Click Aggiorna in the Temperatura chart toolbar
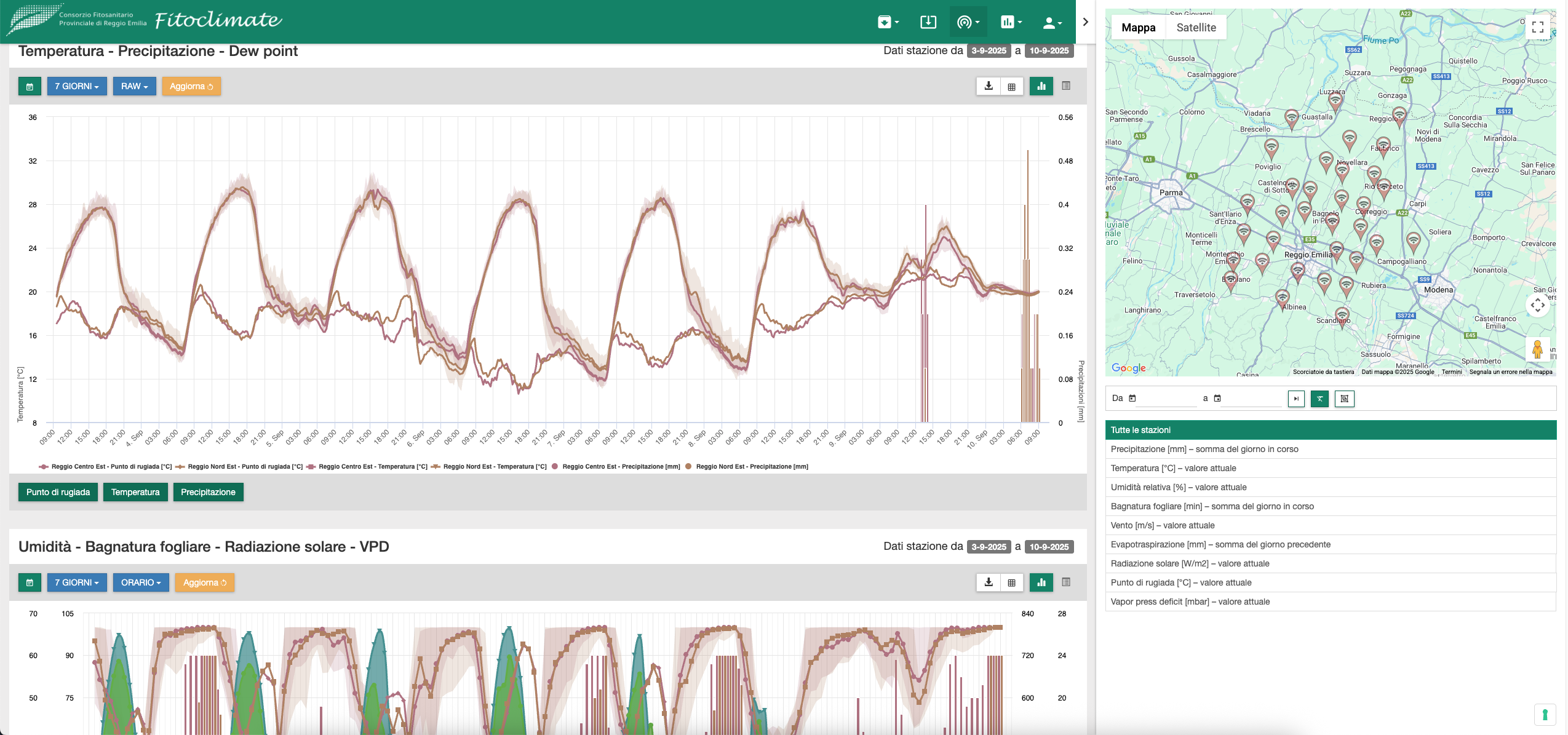The width and height of the screenshot is (1568, 735). 191,86
